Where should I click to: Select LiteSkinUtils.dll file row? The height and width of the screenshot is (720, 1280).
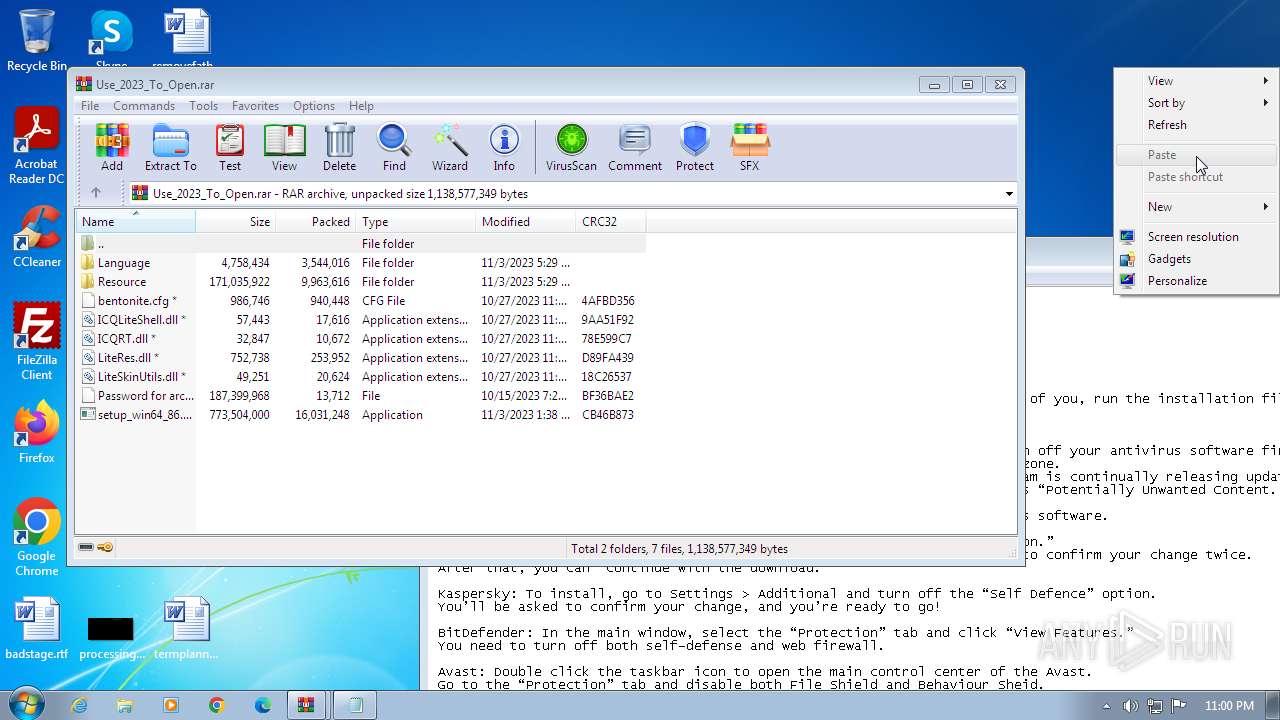(x=361, y=377)
